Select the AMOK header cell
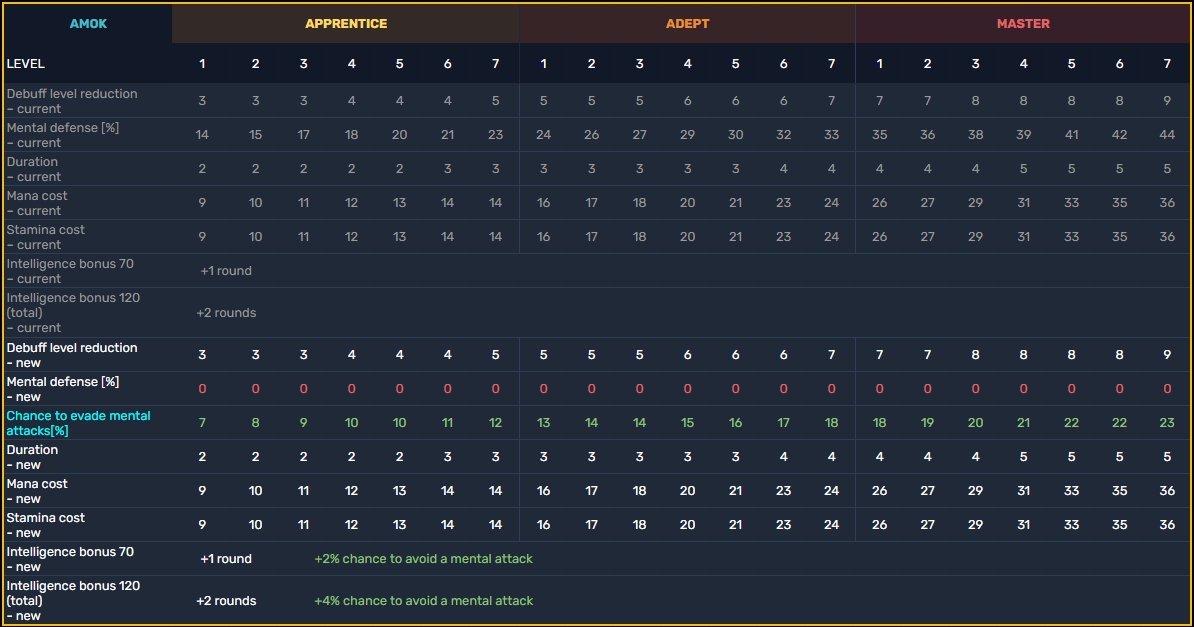1194x627 pixels. click(88, 24)
